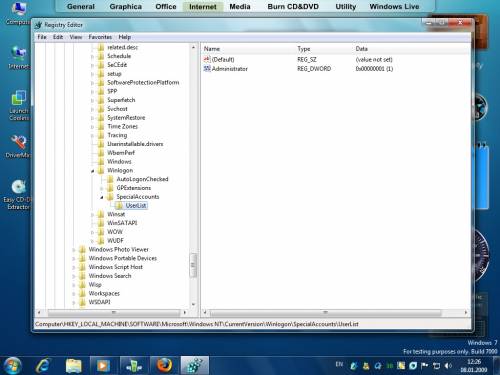This screenshot has width=500, height=375.
Task: Open Windows Media Player taskbar icon
Action: coord(103,366)
